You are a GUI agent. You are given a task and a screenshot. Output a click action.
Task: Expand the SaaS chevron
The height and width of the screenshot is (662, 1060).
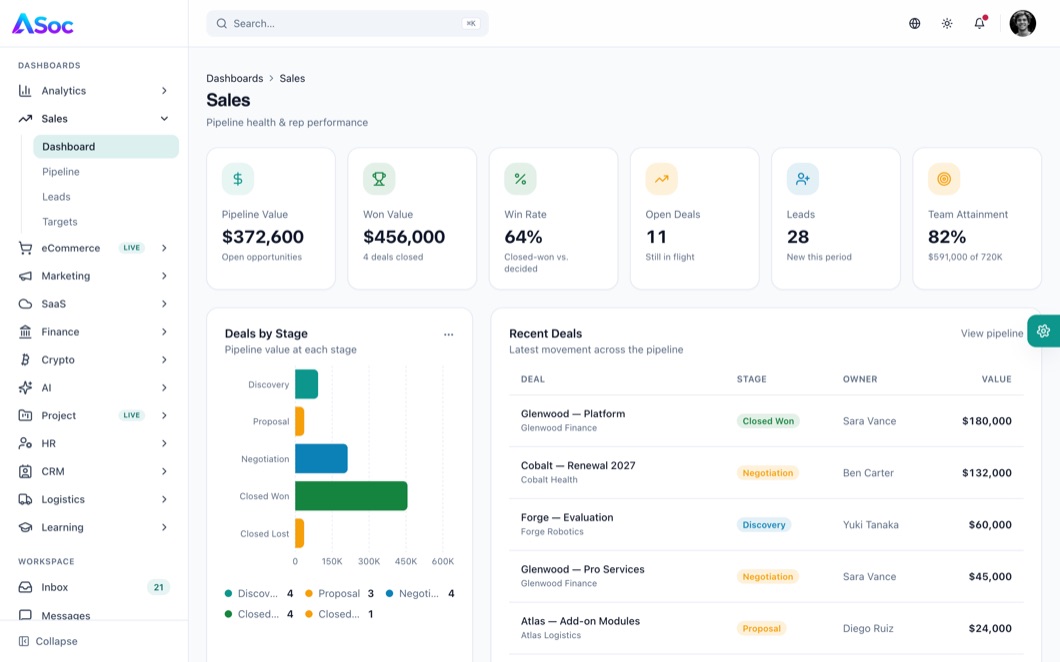pyautogui.click(x=164, y=304)
